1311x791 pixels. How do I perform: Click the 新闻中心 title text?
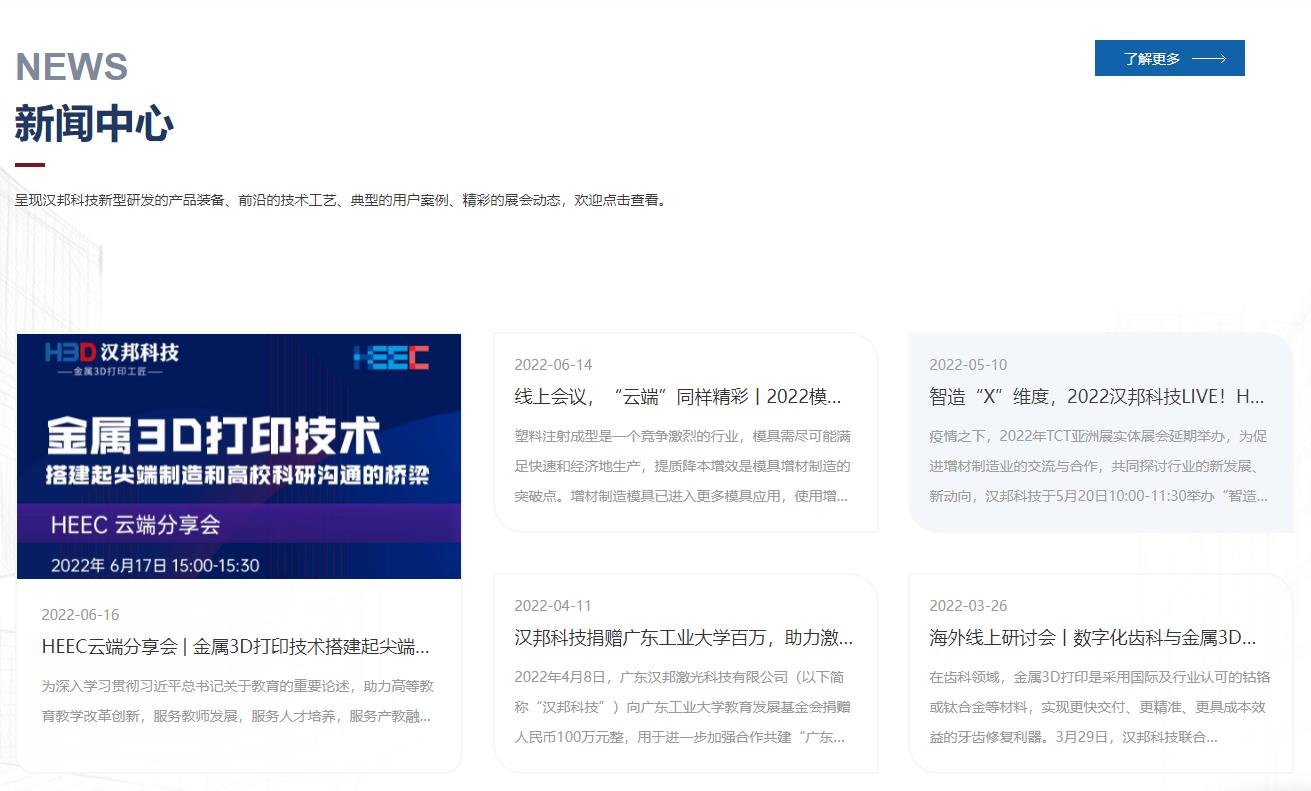coord(92,123)
